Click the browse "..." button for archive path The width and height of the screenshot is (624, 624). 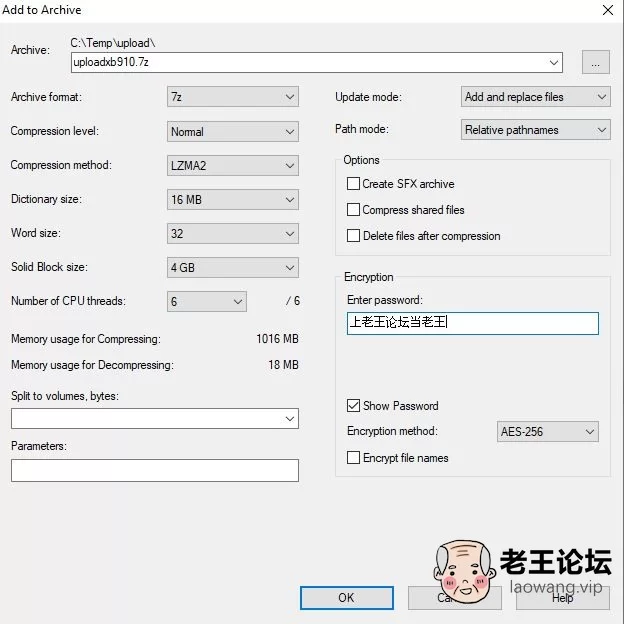(595, 62)
